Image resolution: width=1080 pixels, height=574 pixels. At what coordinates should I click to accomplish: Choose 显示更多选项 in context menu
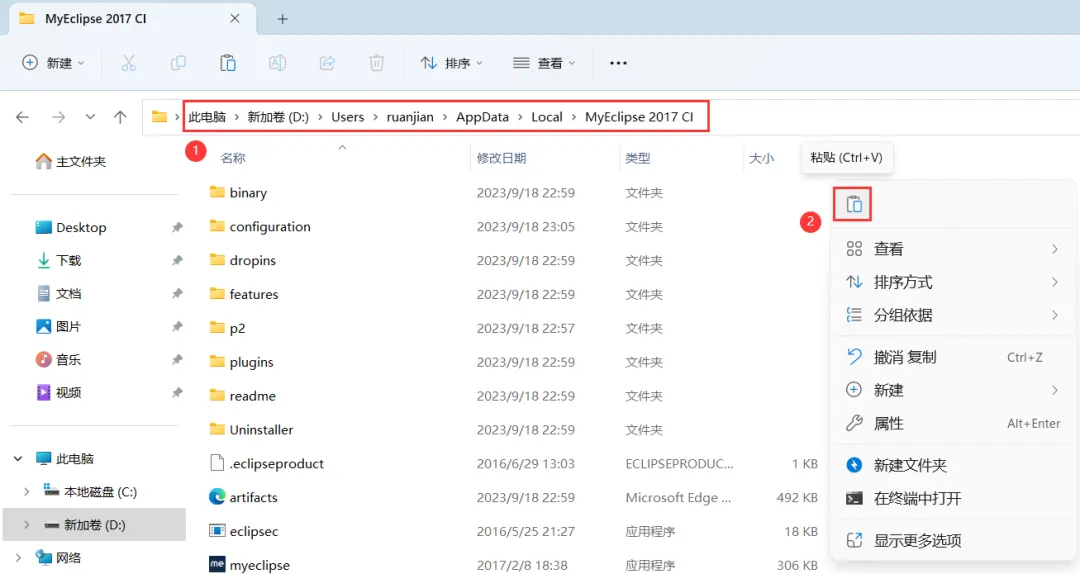(x=953, y=540)
